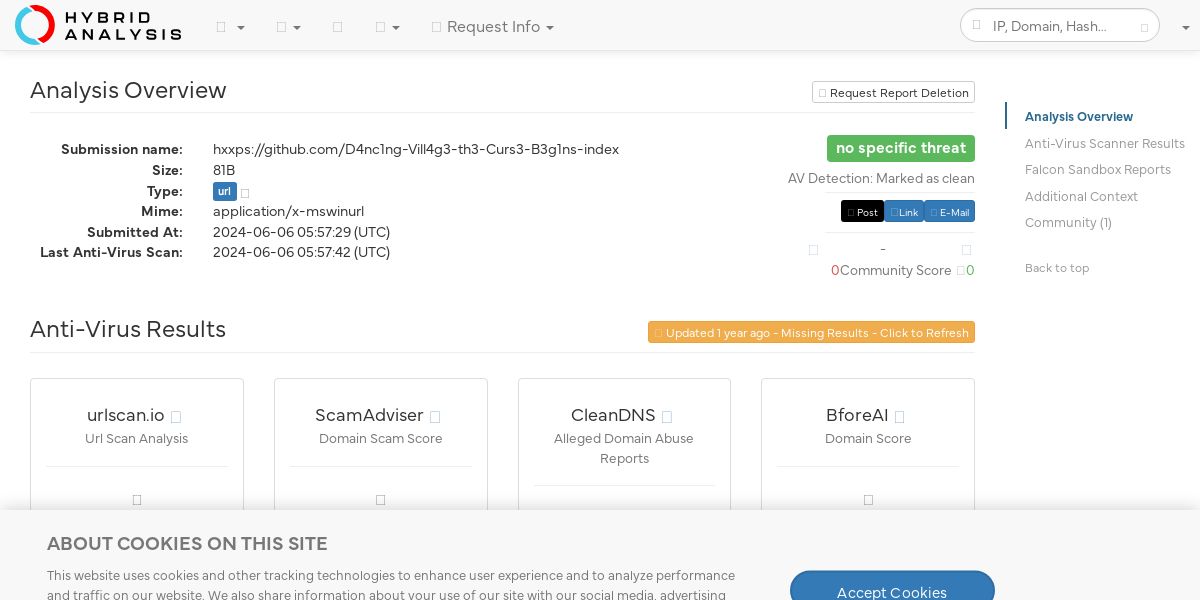Jump to Falcon Sandbox Reports in sidebar

[1097, 170]
